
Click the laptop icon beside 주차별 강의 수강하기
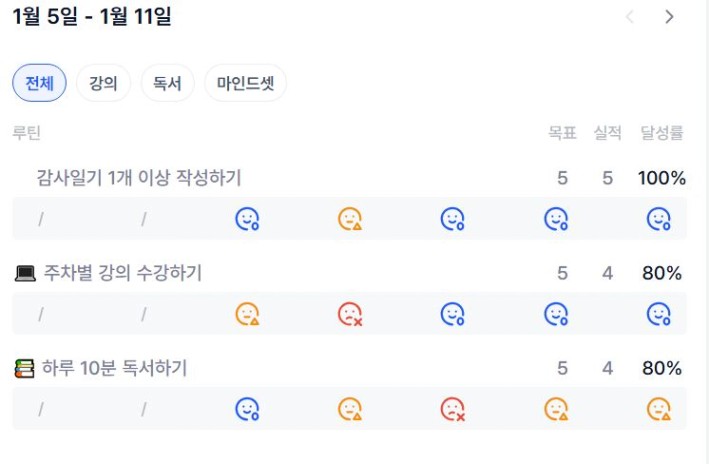[25, 273]
